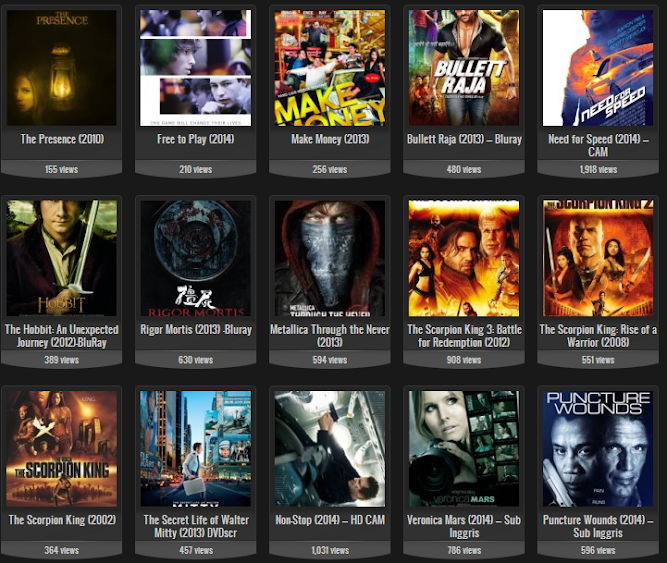The height and width of the screenshot is (563, 667).
Task: Click the 480 views count
Action: pyautogui.click(x=464, y=169)
